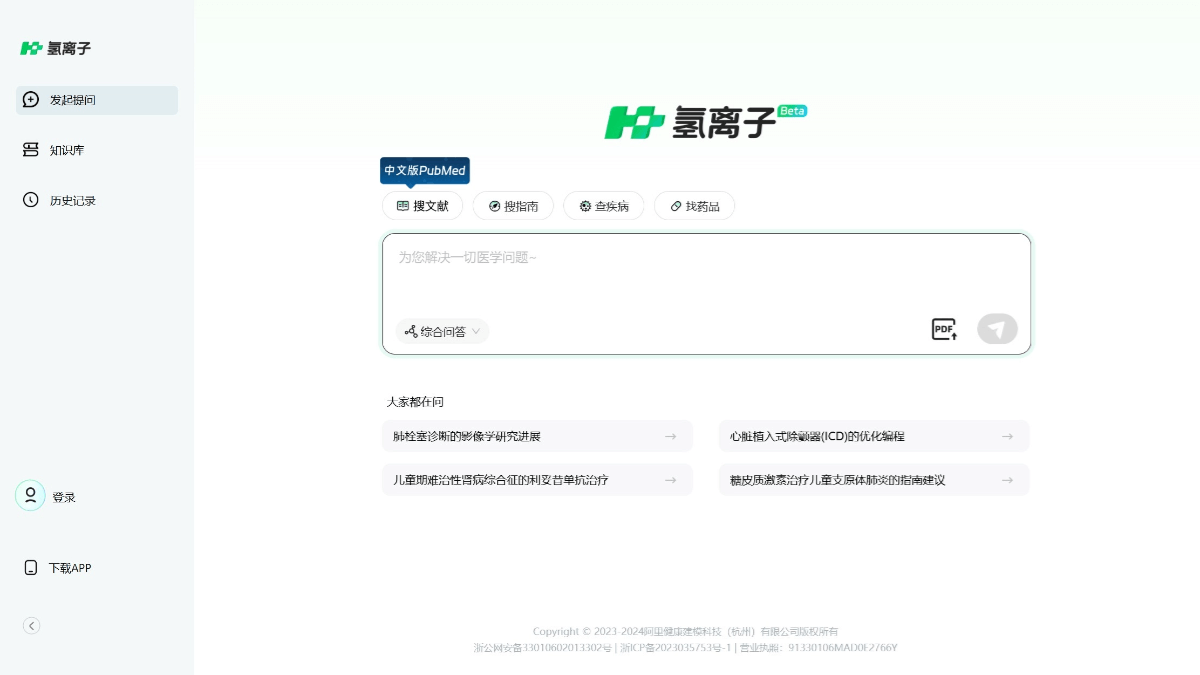Click the 氢离子 logo in sidebar
Viewport: 1200px width, 675px height.
coord(55,48)
